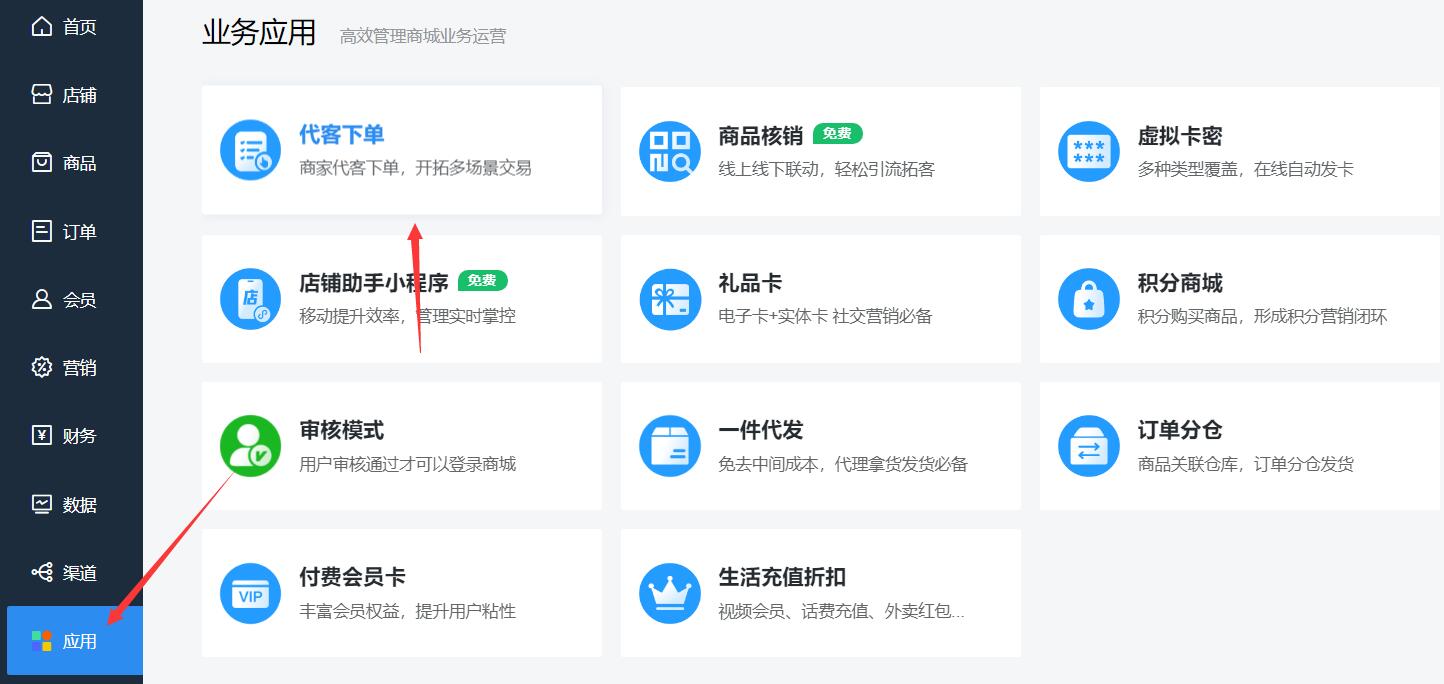Click the 礼品卡 gift card icon
The image size is (1444, 684).
point(669,298)
